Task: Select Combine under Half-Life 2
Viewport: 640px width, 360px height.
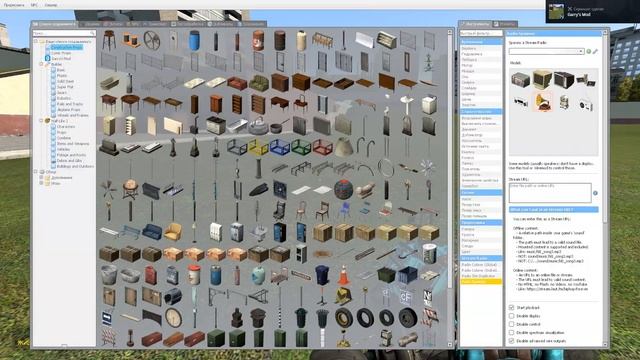Action: coord(64,138)
